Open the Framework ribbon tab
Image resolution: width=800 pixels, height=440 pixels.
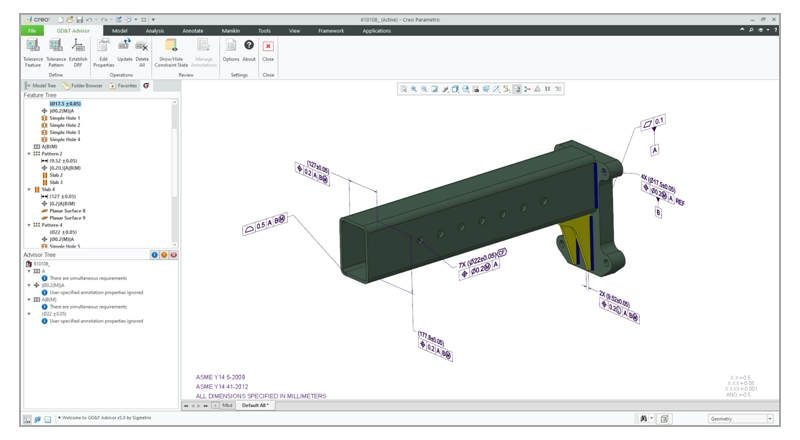(331, 31)
